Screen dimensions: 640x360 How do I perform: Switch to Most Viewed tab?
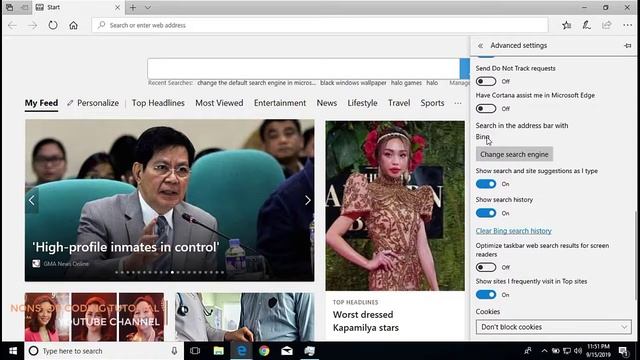coord(219,103)
